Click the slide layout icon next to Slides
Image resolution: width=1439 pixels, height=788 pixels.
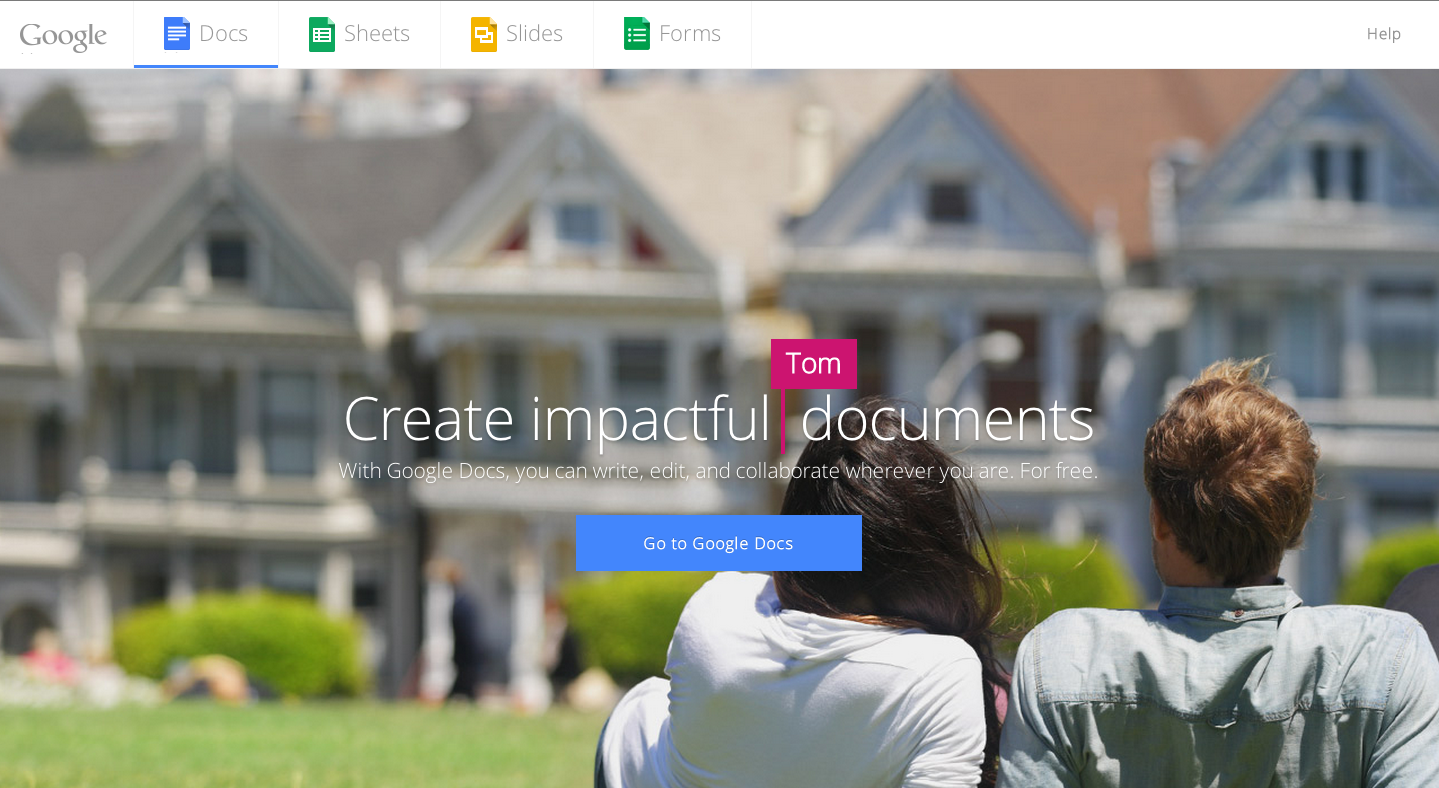coord(484,33)
